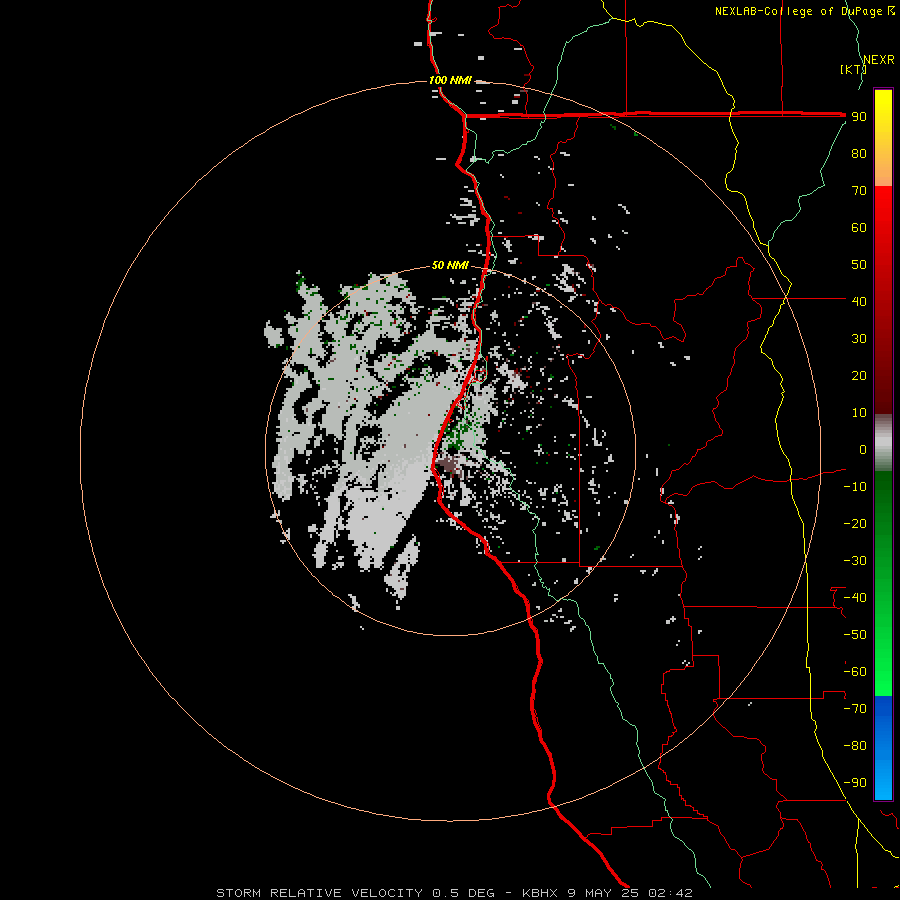Select the positive 20 legend value
900x900 pixels.
click(x=859, y=375)
